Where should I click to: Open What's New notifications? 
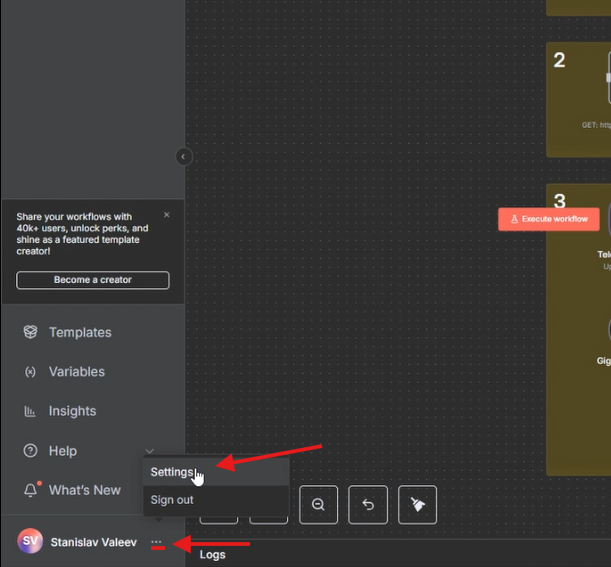[85, 490]
